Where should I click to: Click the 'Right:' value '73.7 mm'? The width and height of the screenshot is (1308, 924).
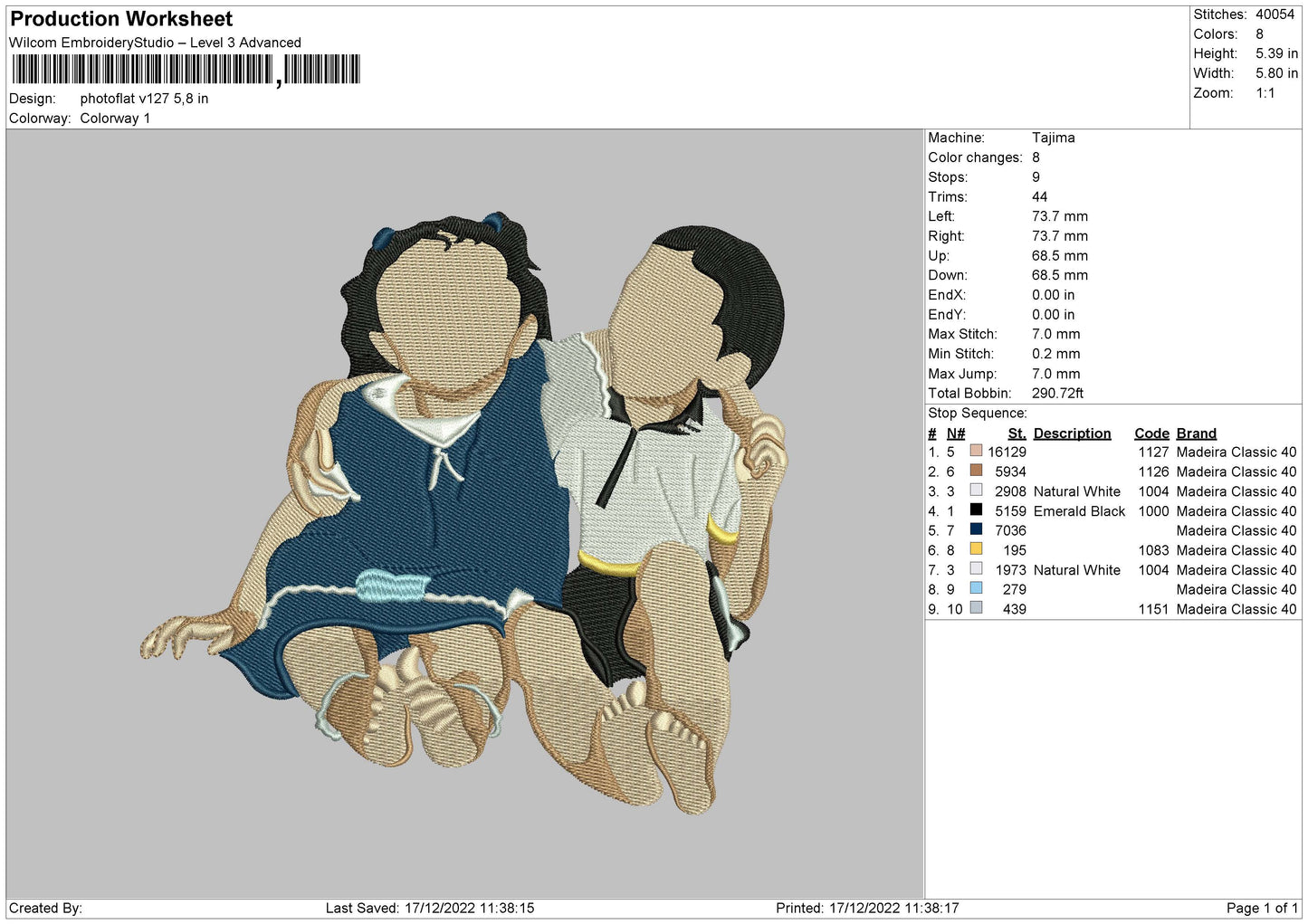coord(1060,236)
